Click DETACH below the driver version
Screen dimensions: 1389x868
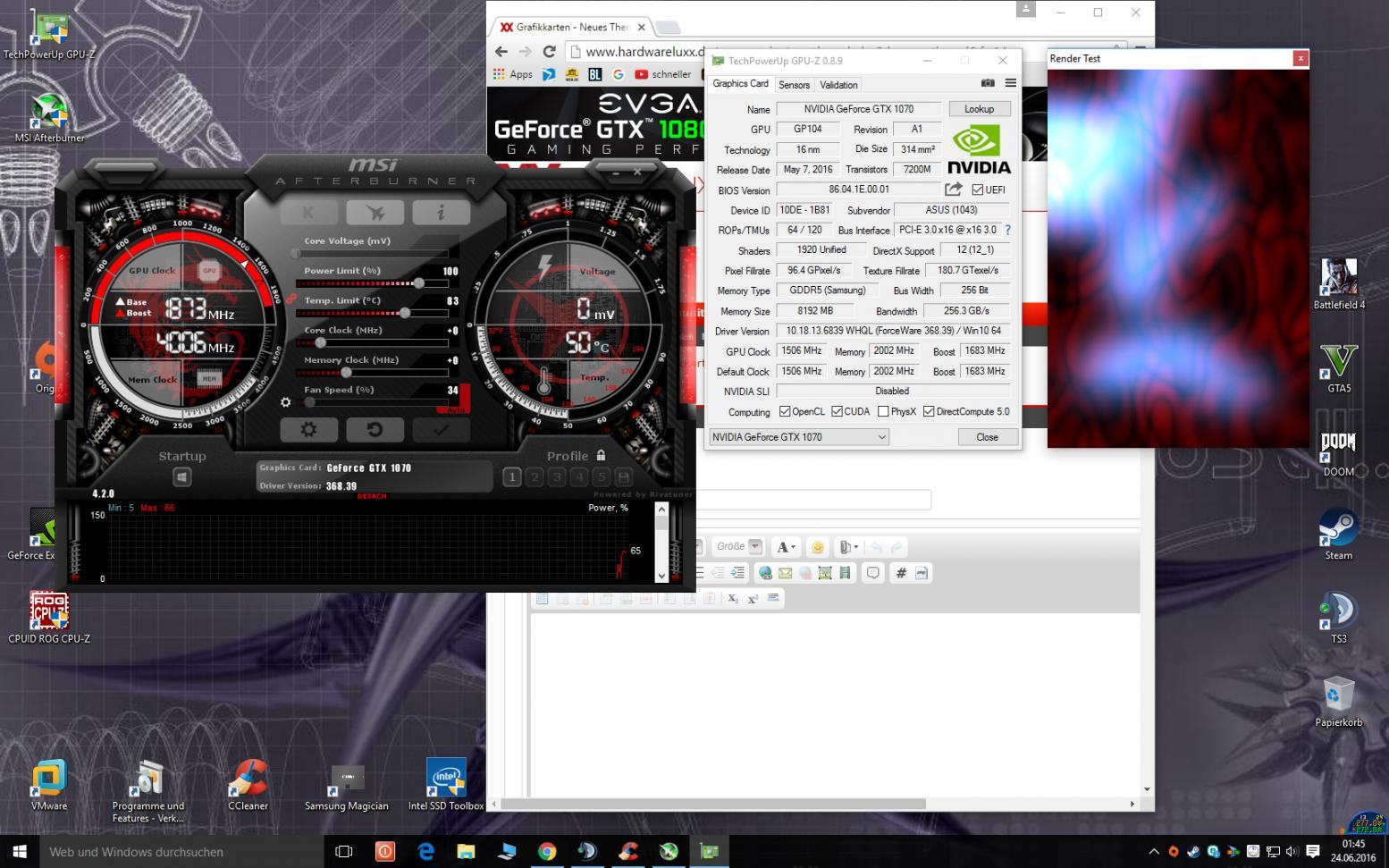[x=372, y=496]
